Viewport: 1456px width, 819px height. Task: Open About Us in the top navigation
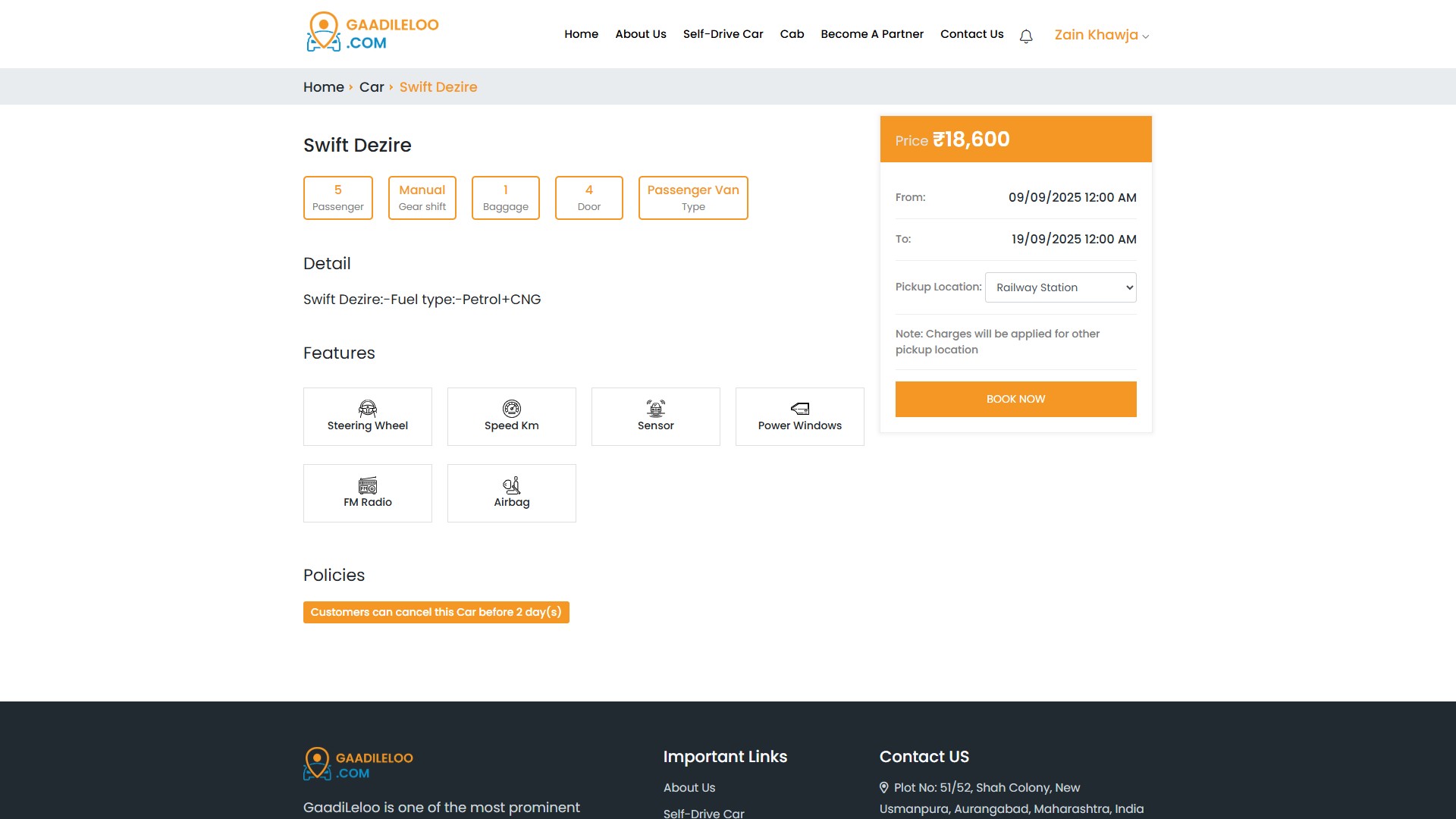pyautogui.click(x=641, y=34)
